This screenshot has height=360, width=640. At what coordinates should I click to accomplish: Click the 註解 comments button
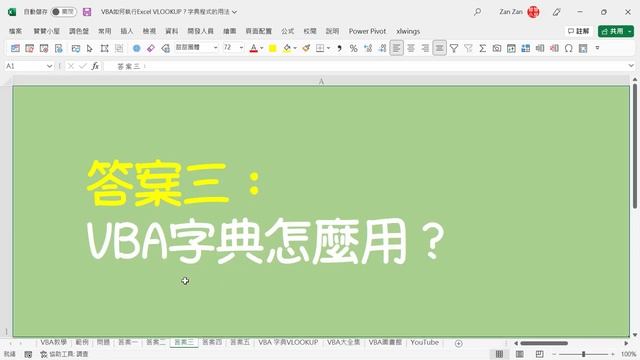[x=578, y=31]
